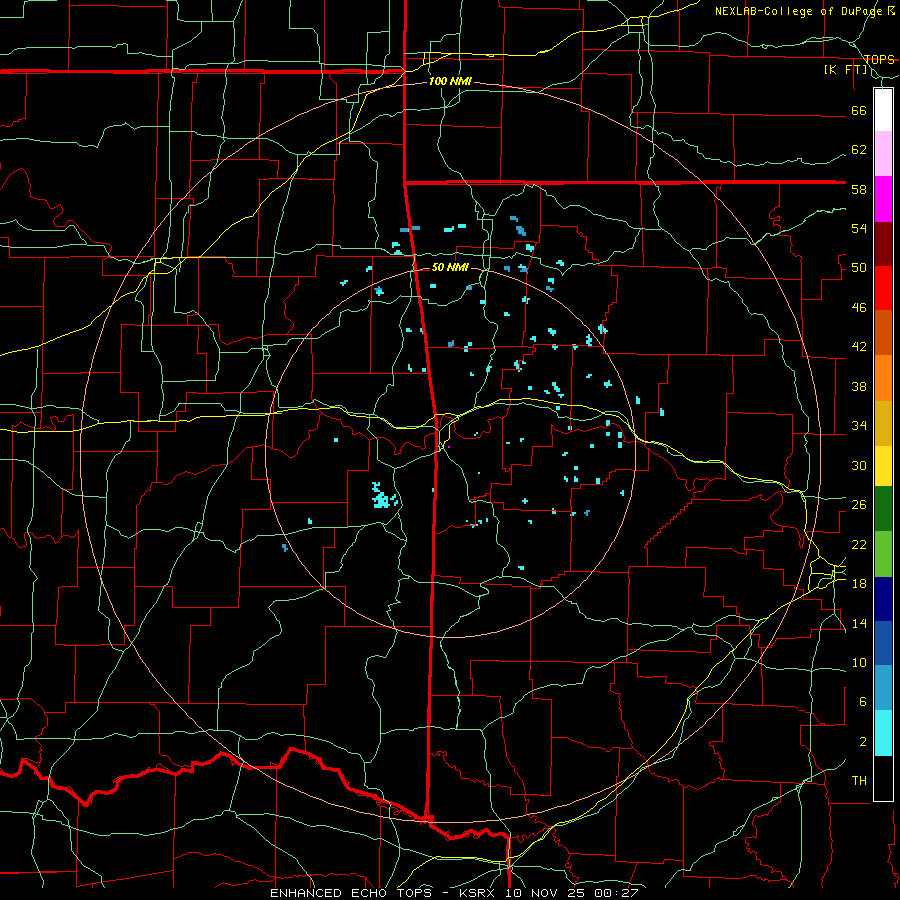The width and height of the screenshot is (900, 900).
Task: Click the legend value '10'
Action: 859,663
